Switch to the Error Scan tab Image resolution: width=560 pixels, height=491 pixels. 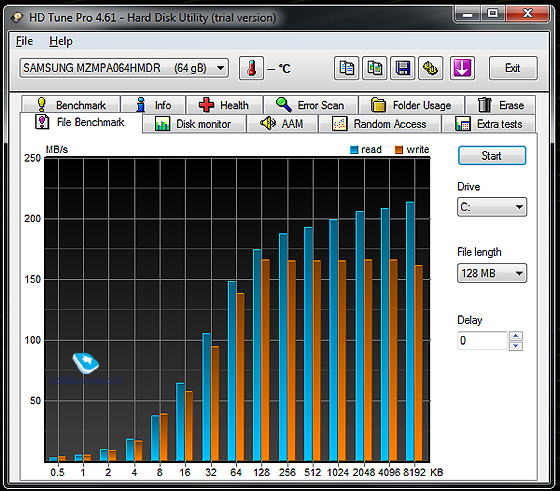[310, 105]
